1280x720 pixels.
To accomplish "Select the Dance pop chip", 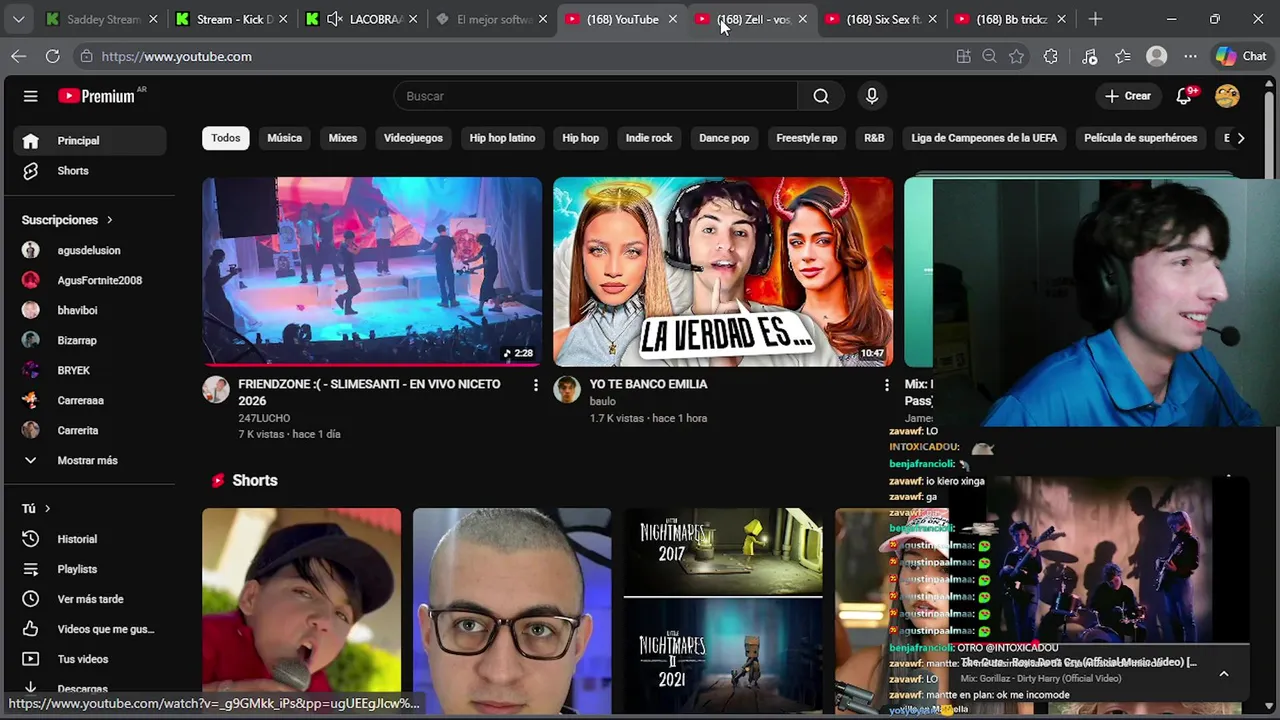I will [x=724, y=138].
